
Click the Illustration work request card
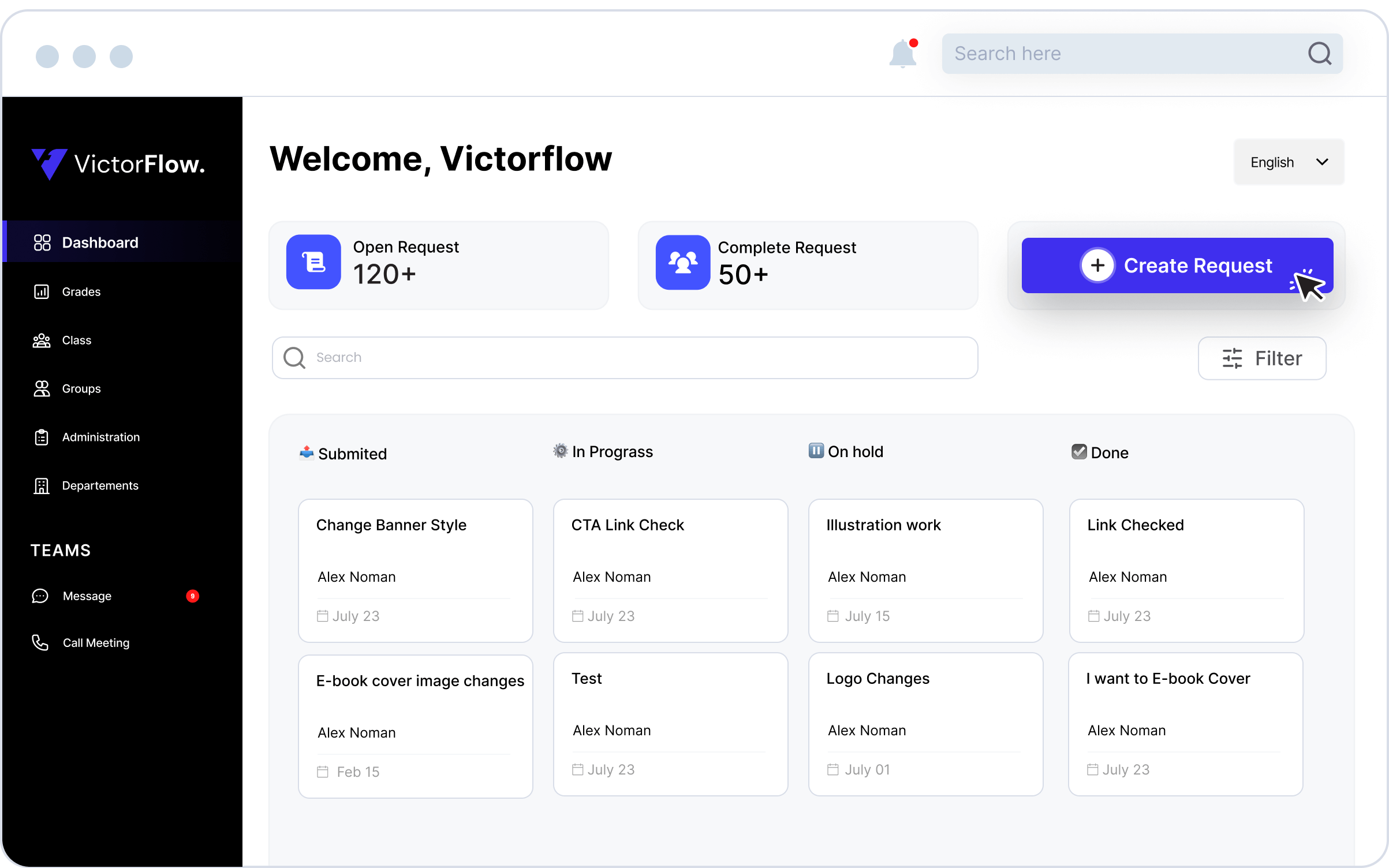(925, 570)
